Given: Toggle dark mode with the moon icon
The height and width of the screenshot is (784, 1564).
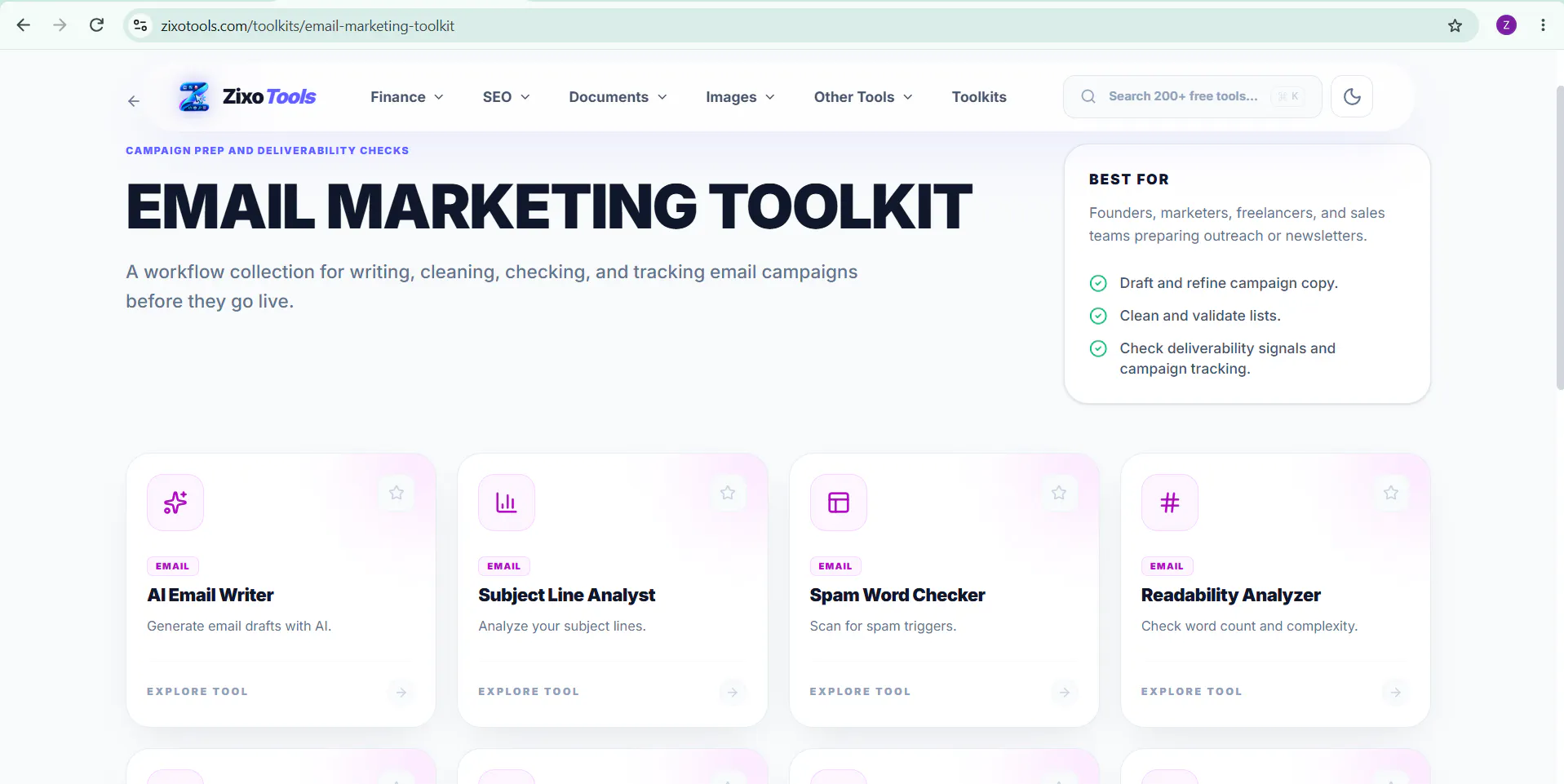Looking at the screenshot, I should click(1352, 96).
